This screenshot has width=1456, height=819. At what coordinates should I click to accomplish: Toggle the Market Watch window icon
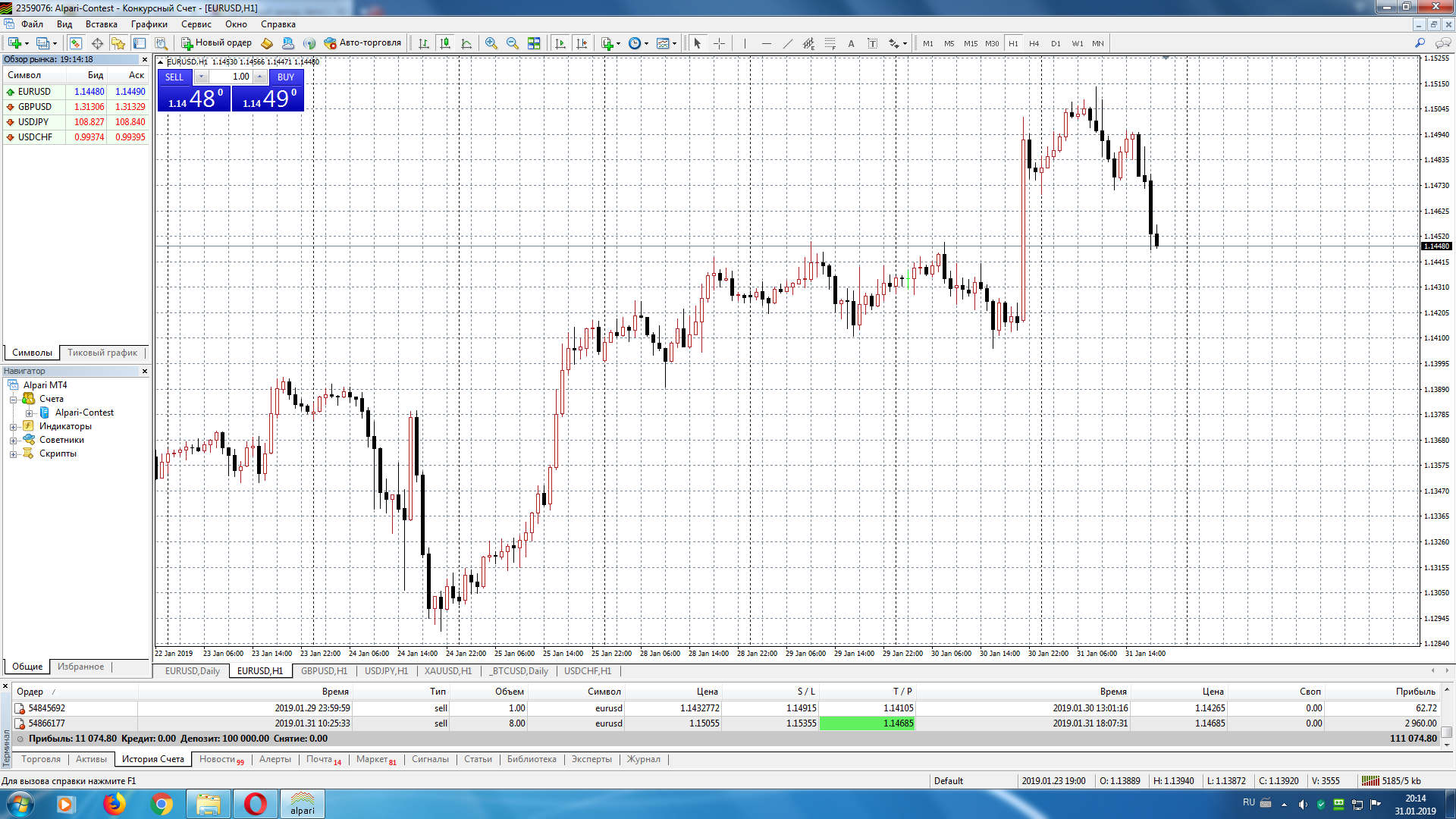pyautogui.click(x=75, y=43)
